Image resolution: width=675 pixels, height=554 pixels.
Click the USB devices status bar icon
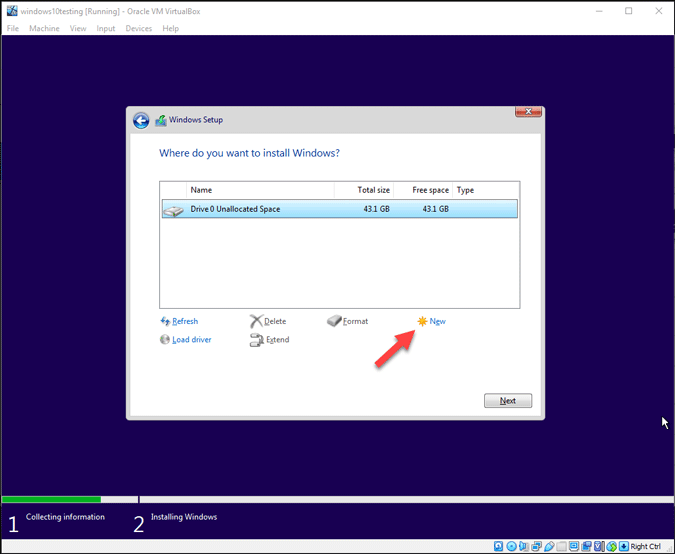[550, 546]
